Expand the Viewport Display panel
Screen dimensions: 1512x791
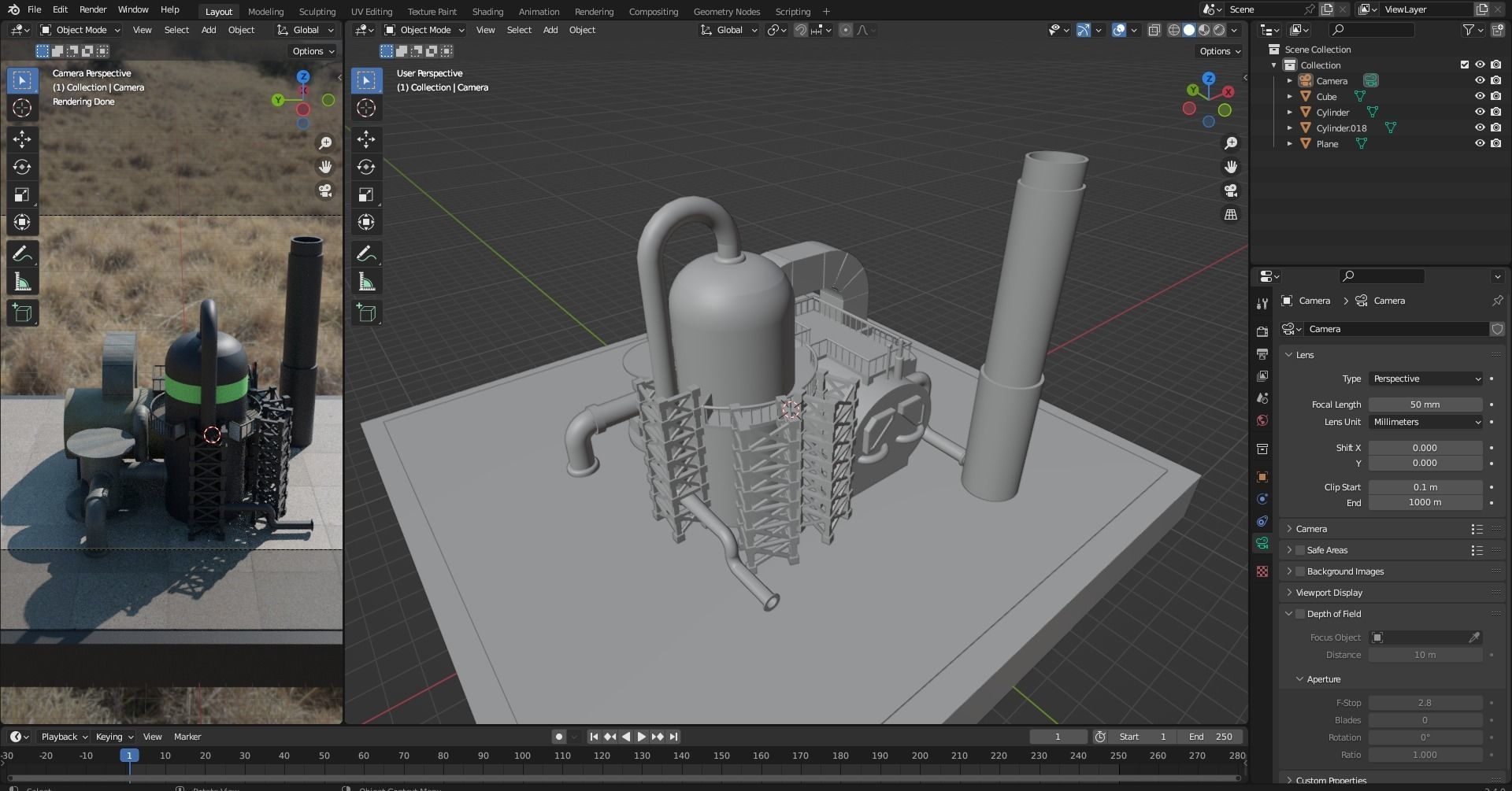[1289, 593]
